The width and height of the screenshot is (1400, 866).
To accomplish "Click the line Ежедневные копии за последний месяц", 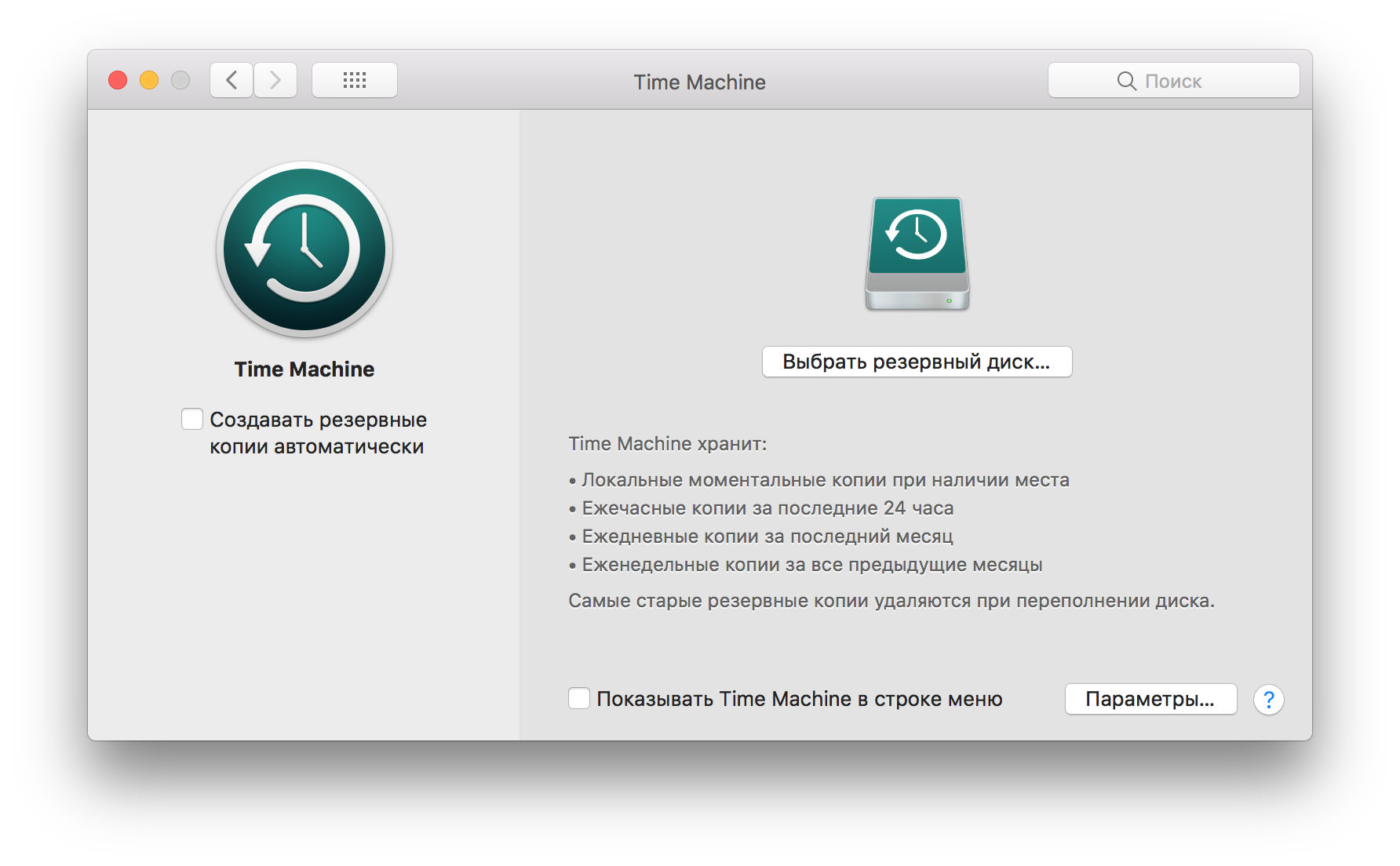I will [x=760, y=537].
